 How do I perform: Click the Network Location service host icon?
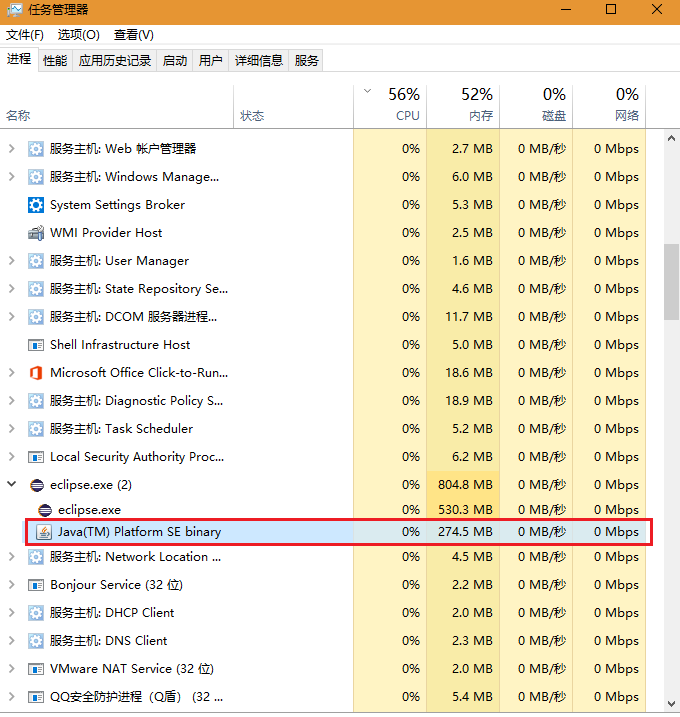tap(36, 557)
